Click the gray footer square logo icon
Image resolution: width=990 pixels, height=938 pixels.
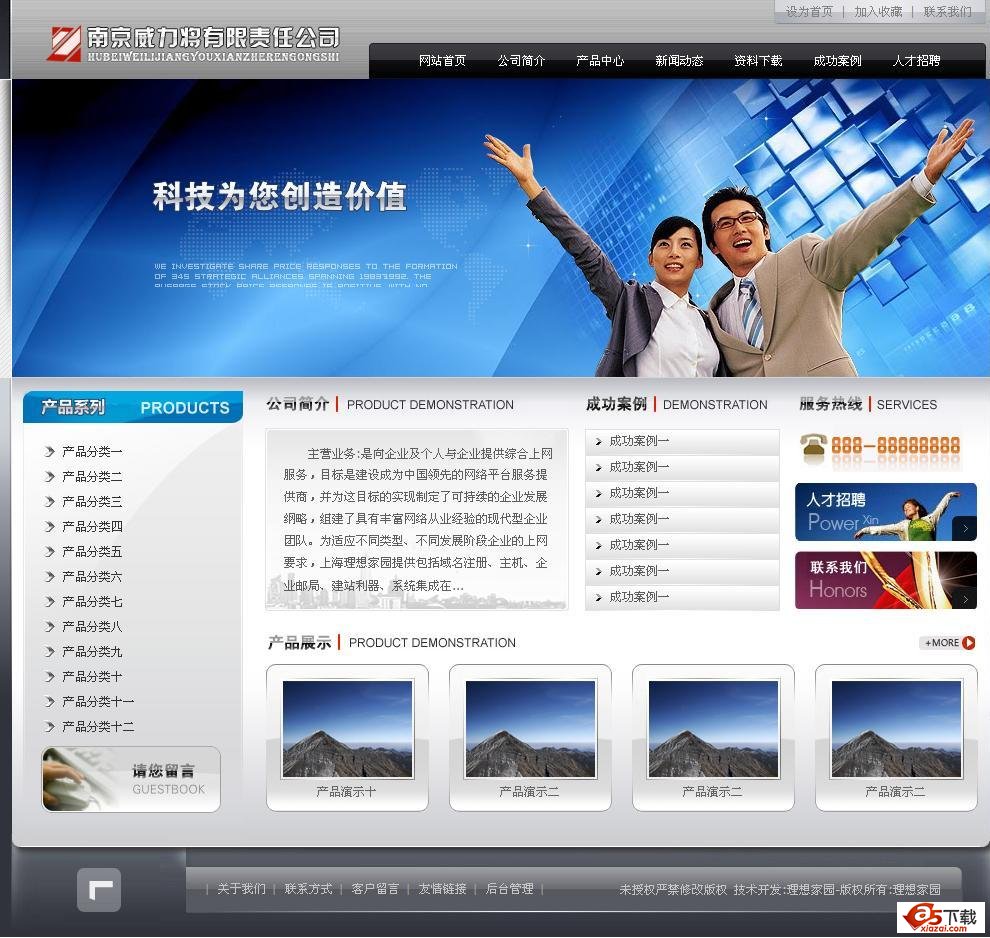[x=99, y=889]
